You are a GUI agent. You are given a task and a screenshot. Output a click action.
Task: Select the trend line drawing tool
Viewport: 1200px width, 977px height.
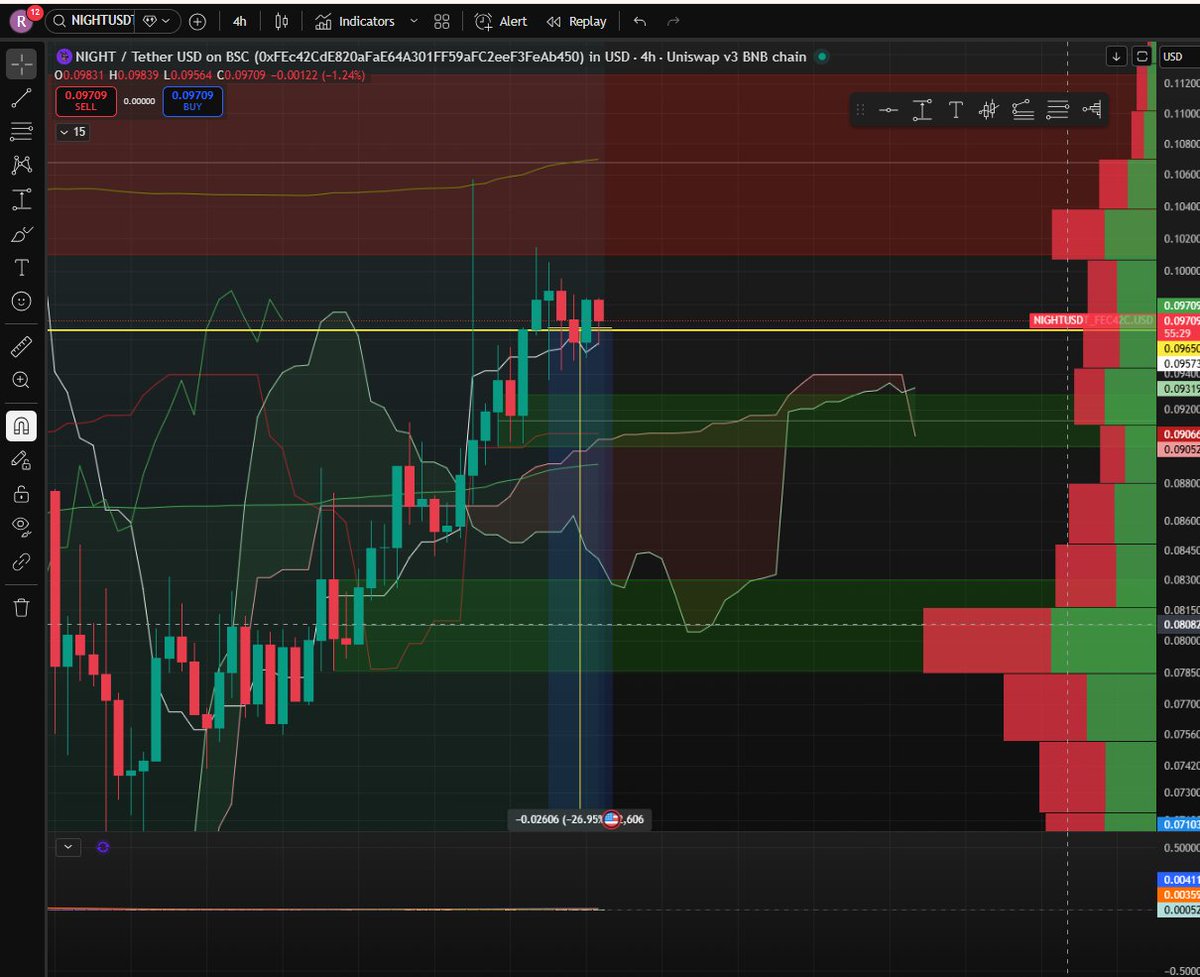pyautogui.click(x=21, y=97)
